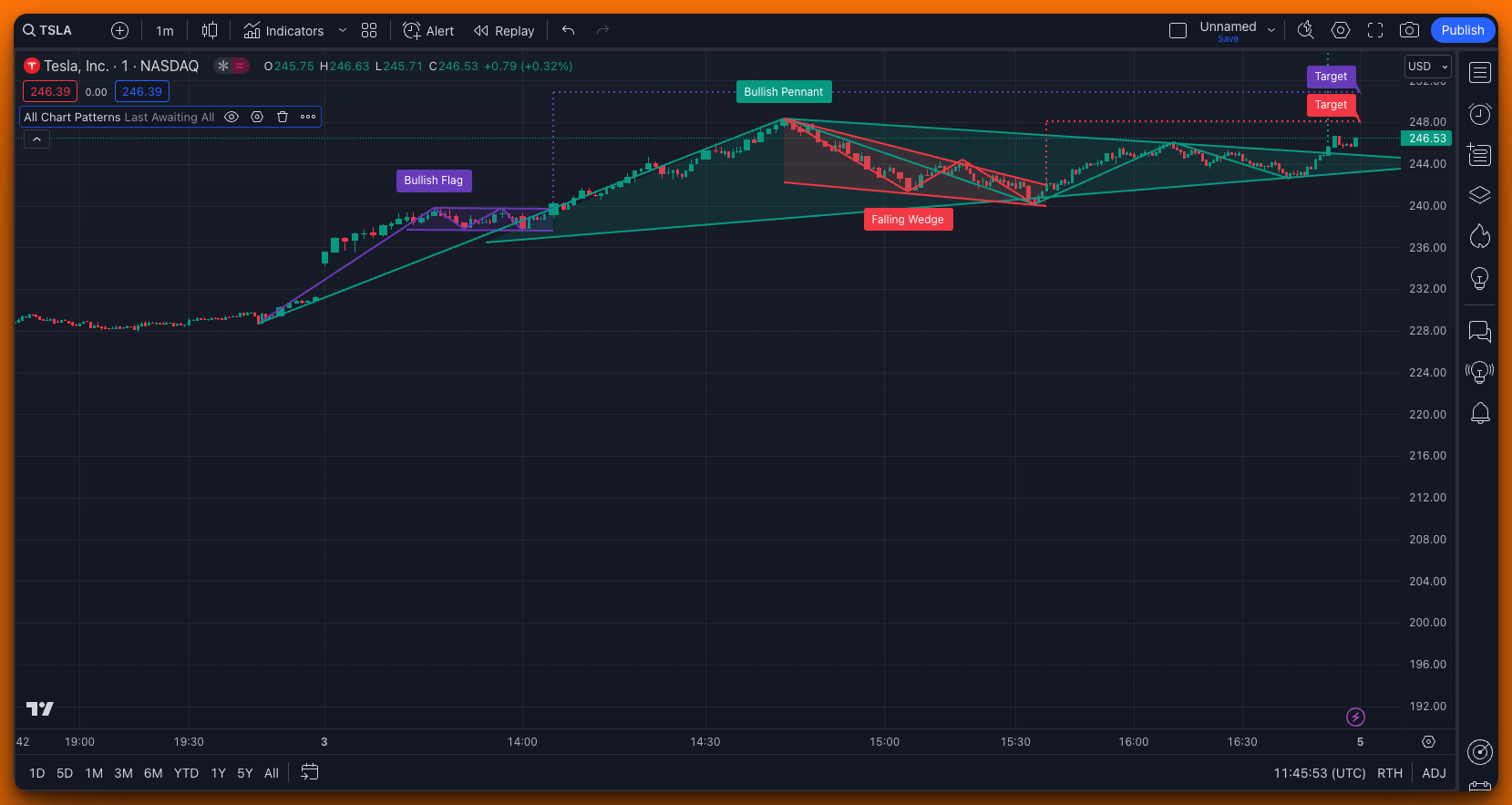Open more options for All Chart Patterns

[308, 117]
